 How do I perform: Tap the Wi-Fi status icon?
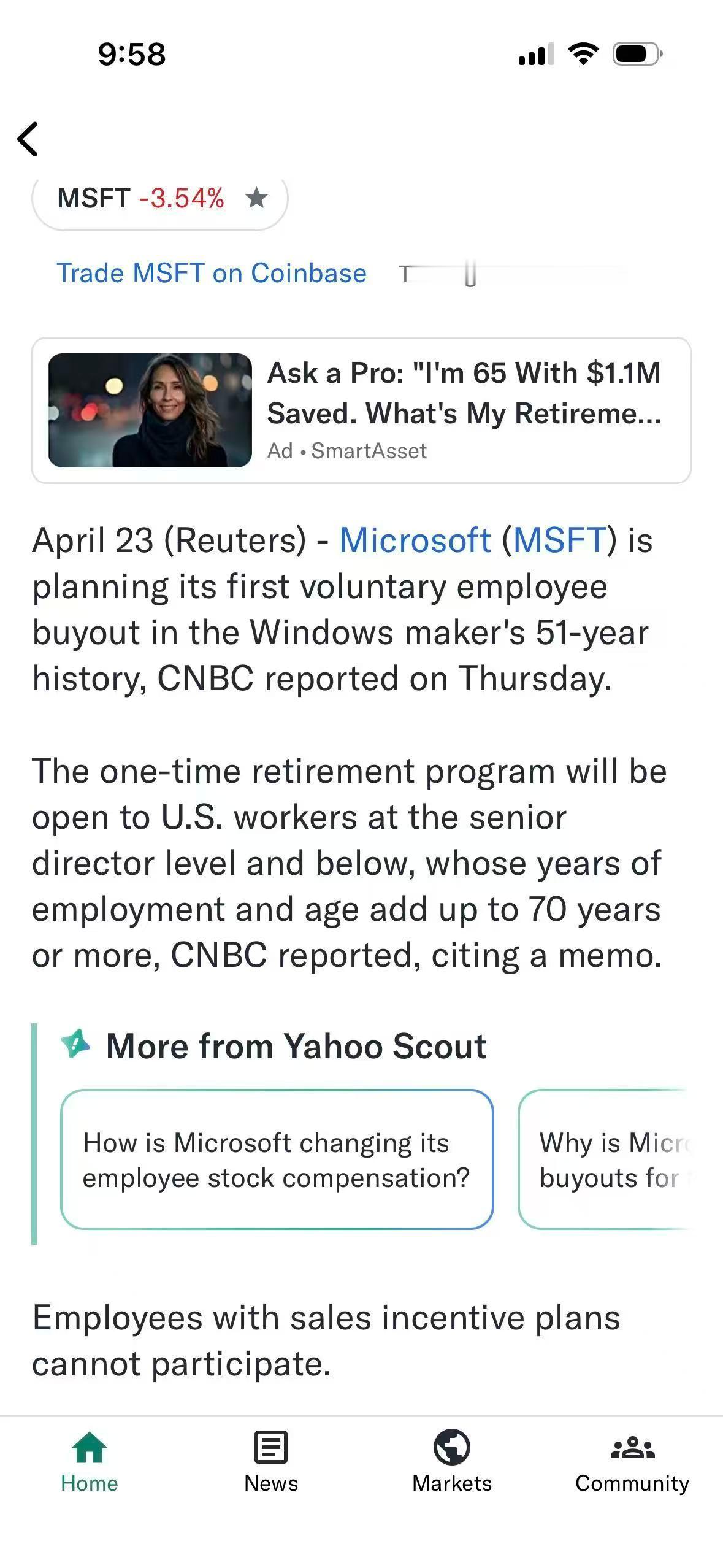(583, 54)
